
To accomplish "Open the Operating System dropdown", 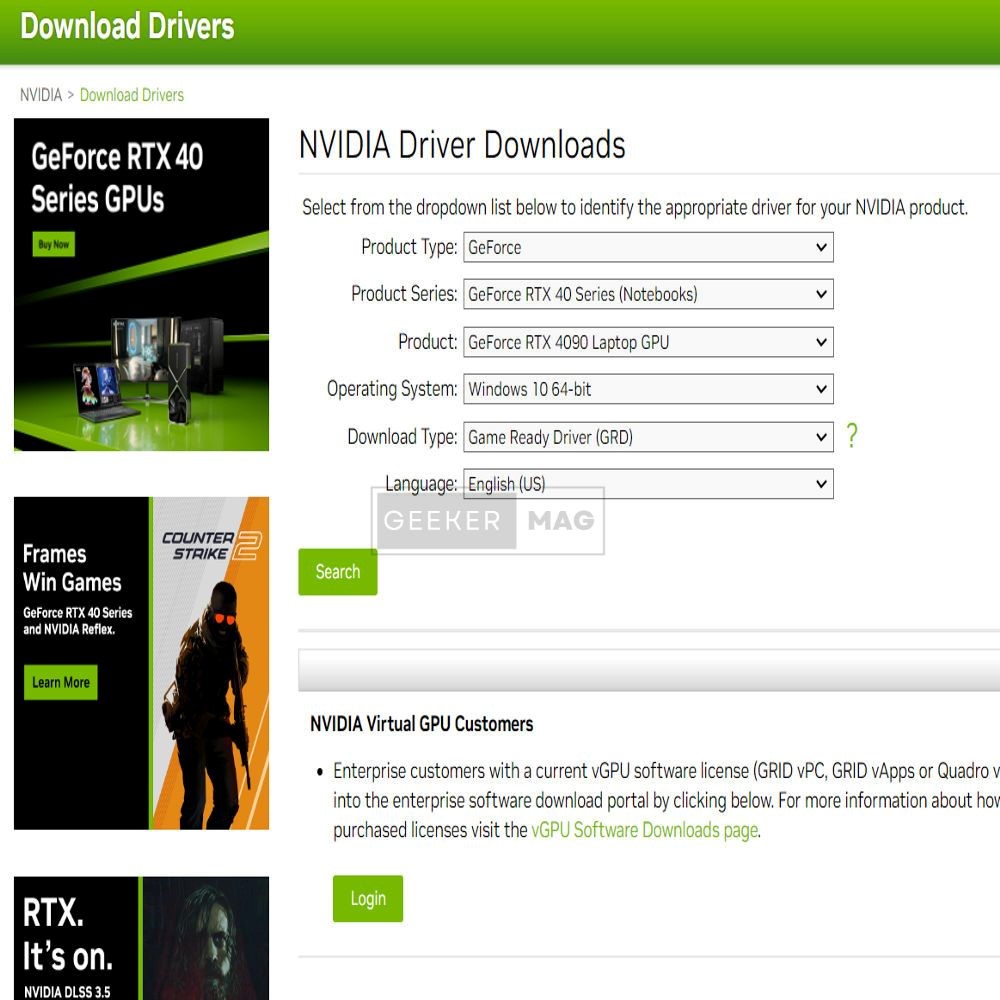I will 648,389.
